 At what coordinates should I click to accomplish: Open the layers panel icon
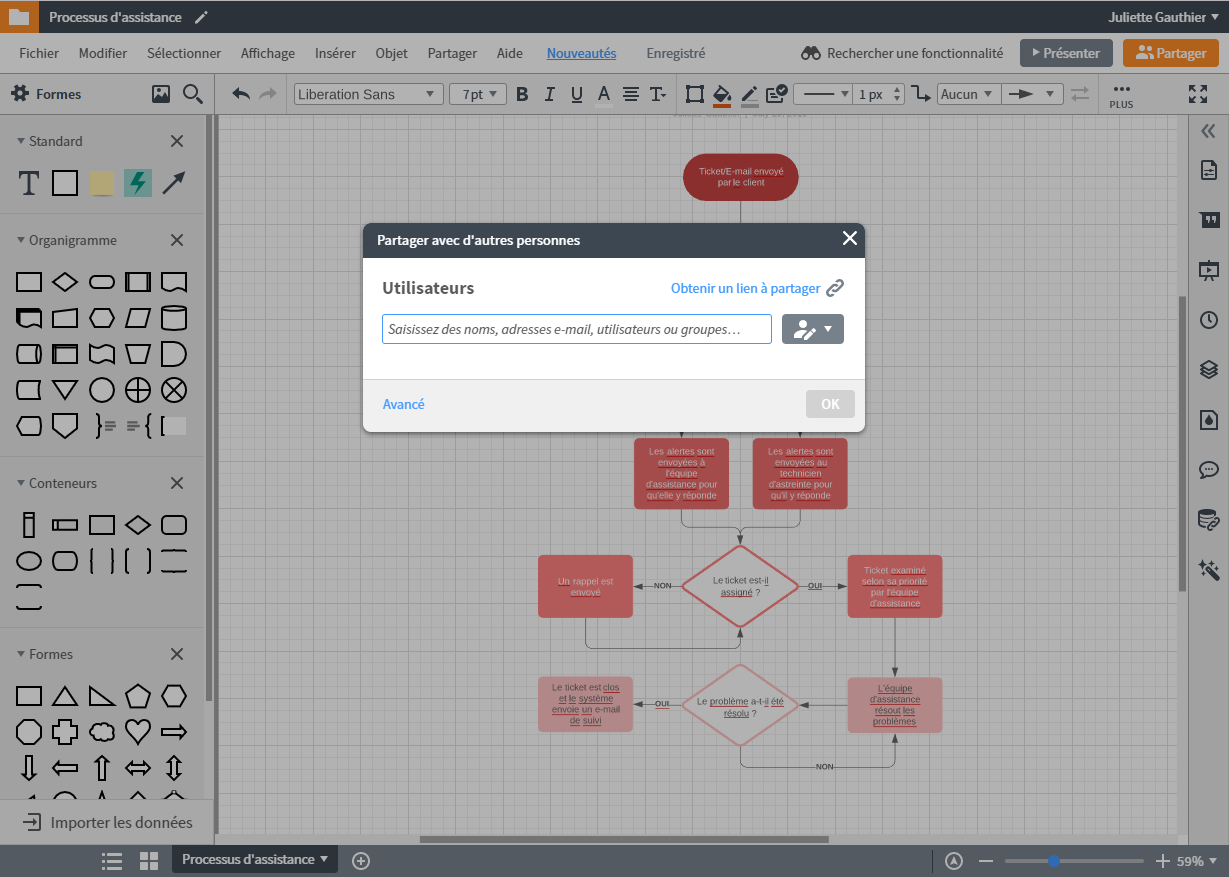[x=1208, y=370]
